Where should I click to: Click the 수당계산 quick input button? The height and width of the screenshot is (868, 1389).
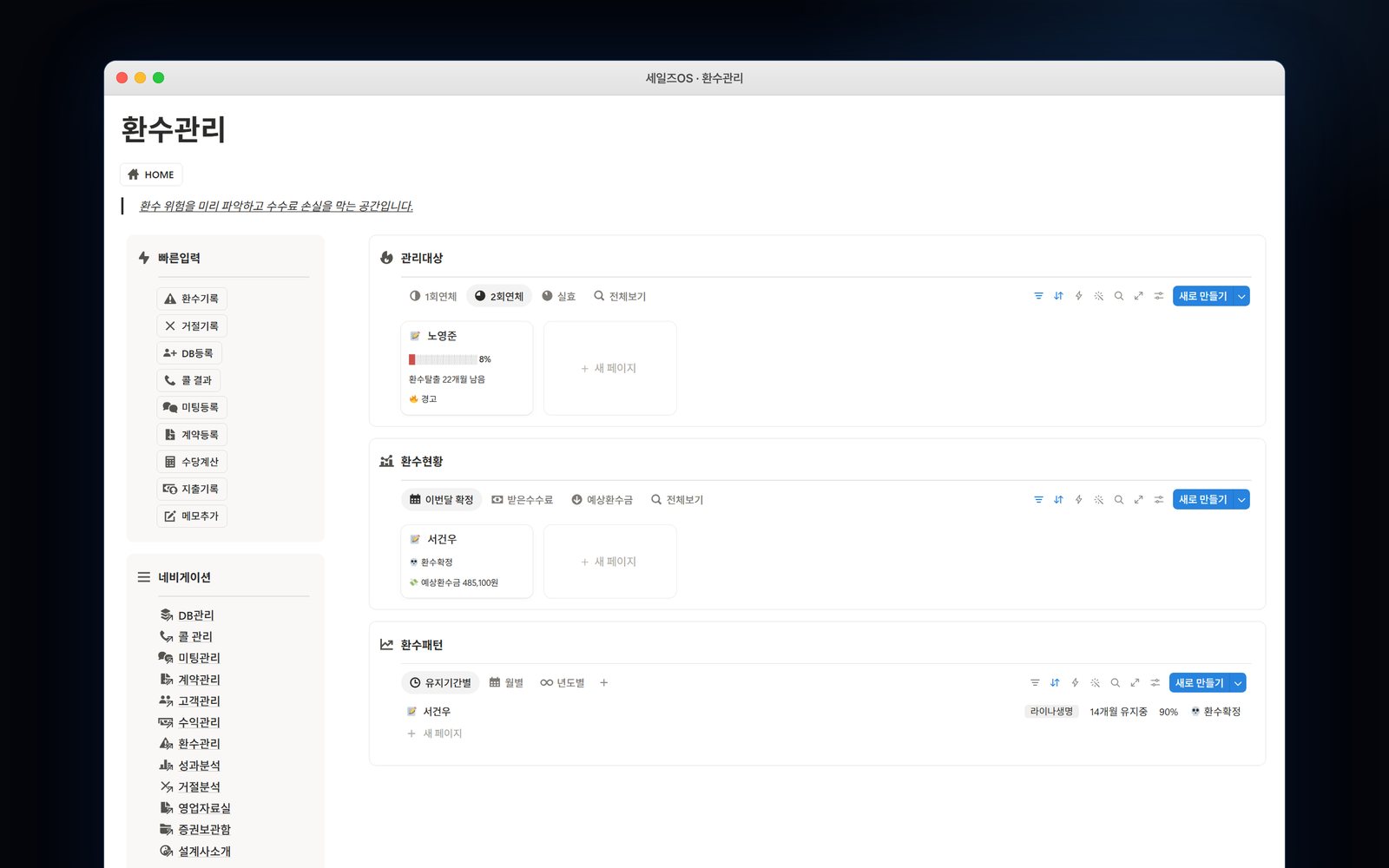click(x=192, y=462)
